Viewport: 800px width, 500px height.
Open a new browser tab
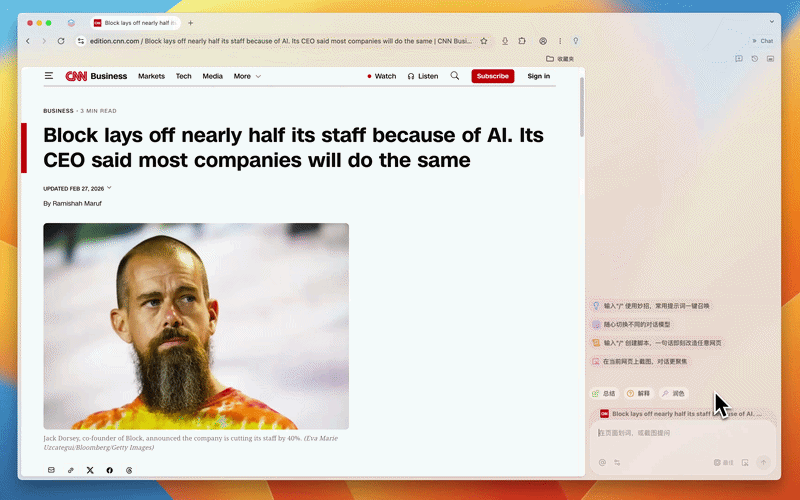[190, 22]
